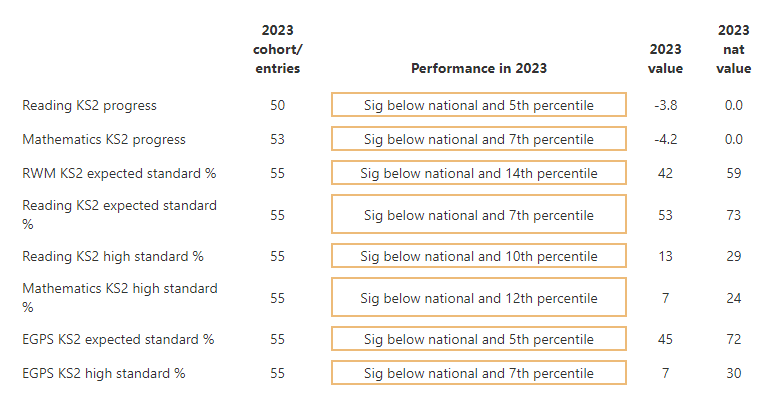Select the Mathematics KS2 high standard % label
The width and height of the screenshot is (764, 396).
120,298
